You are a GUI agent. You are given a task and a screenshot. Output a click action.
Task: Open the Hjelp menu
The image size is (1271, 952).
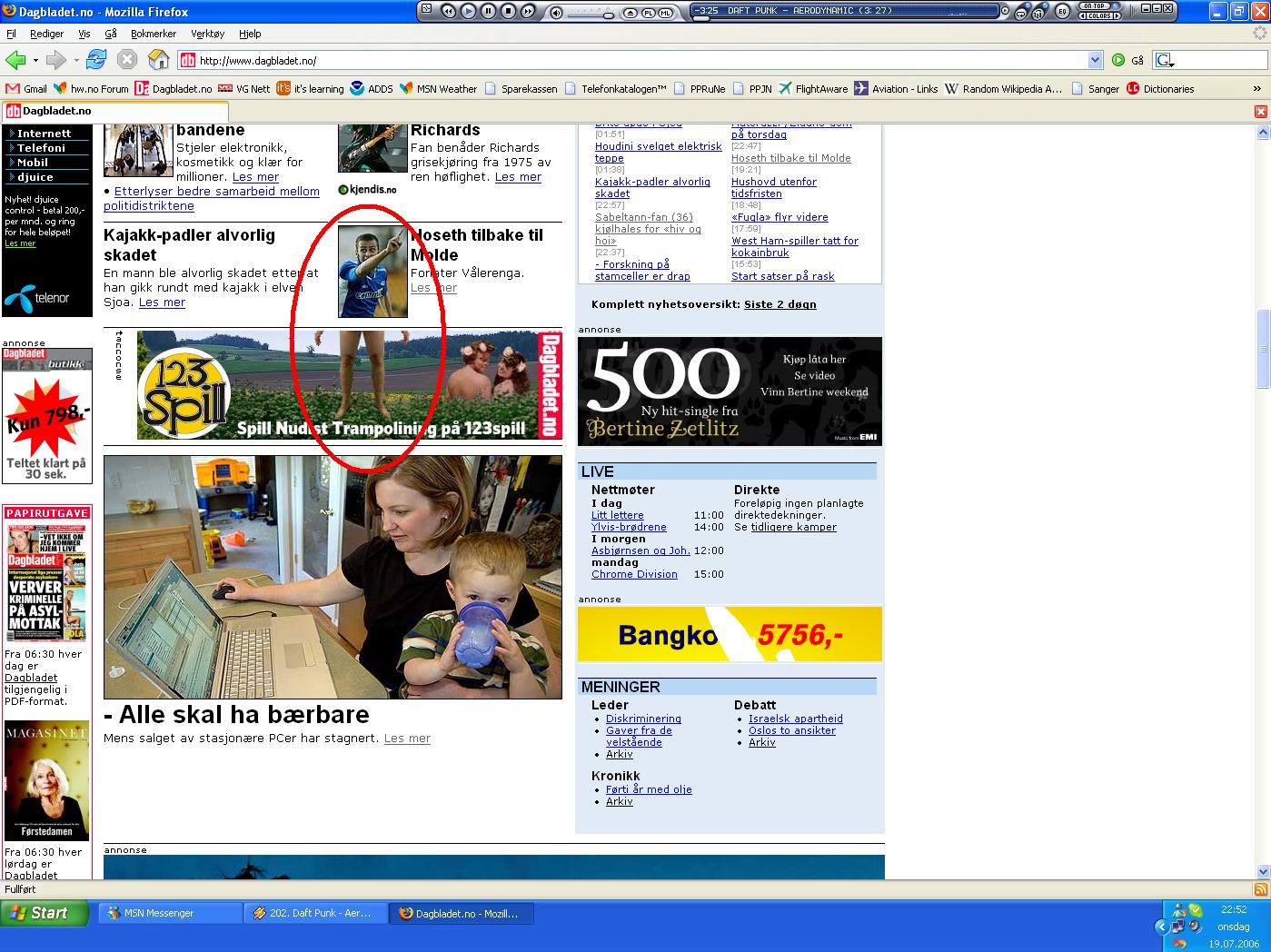click(250, 34)
